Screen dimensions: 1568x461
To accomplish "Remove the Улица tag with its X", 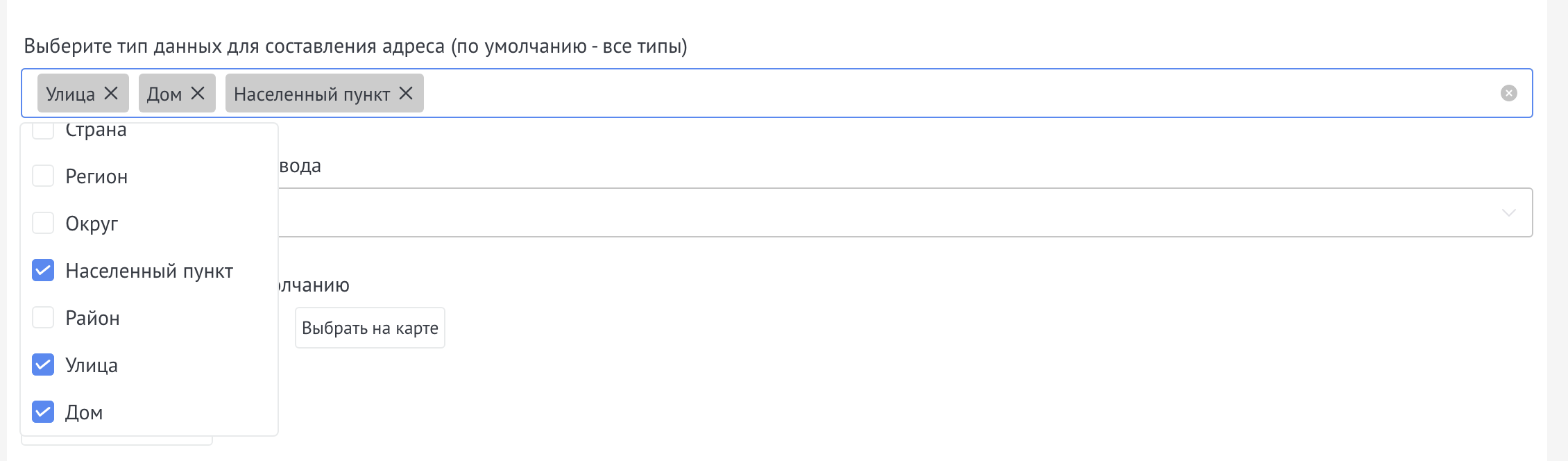I will pyautogui.click(x=111, y=93).
